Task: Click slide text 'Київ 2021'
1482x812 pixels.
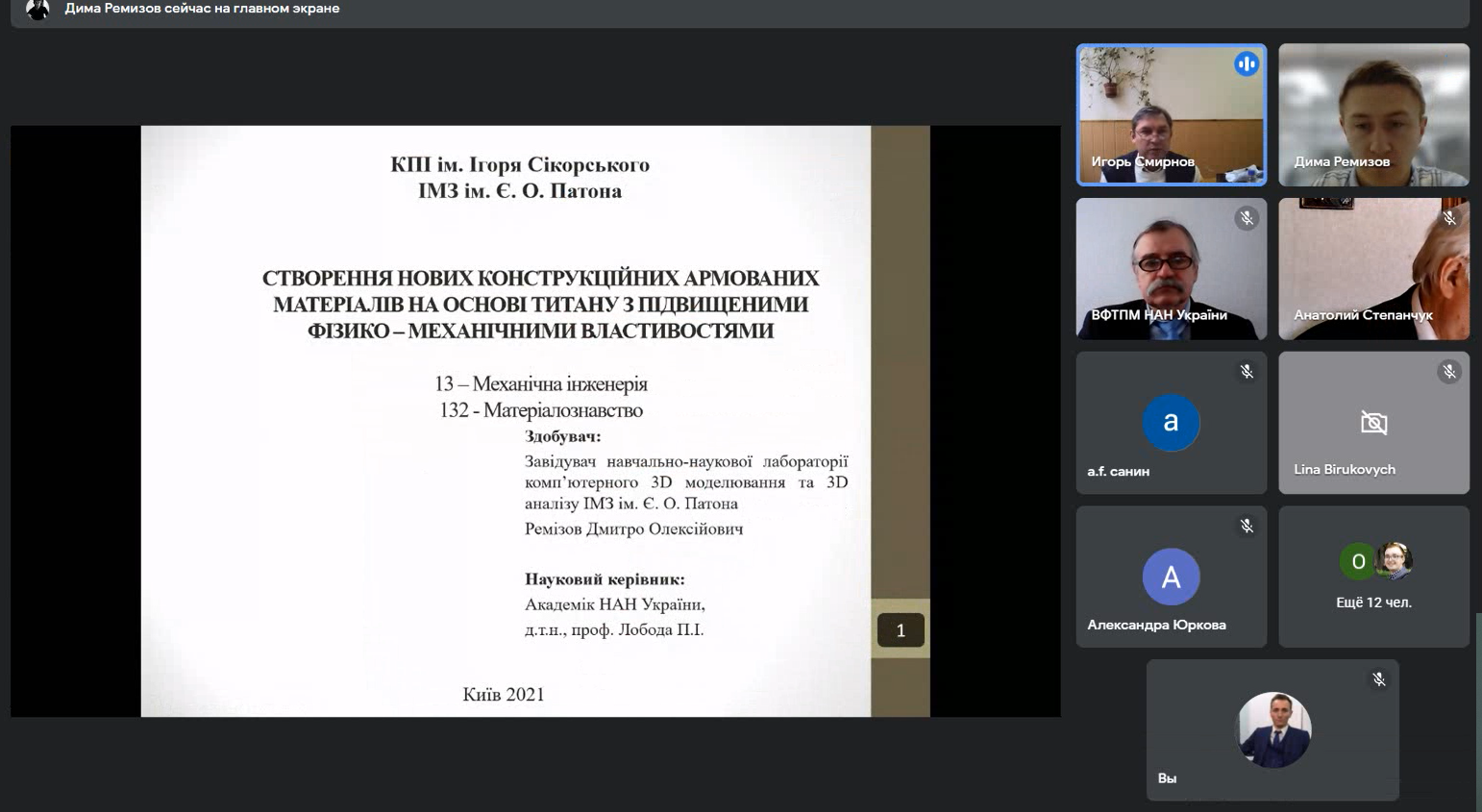Action: [x=504, y=694]
